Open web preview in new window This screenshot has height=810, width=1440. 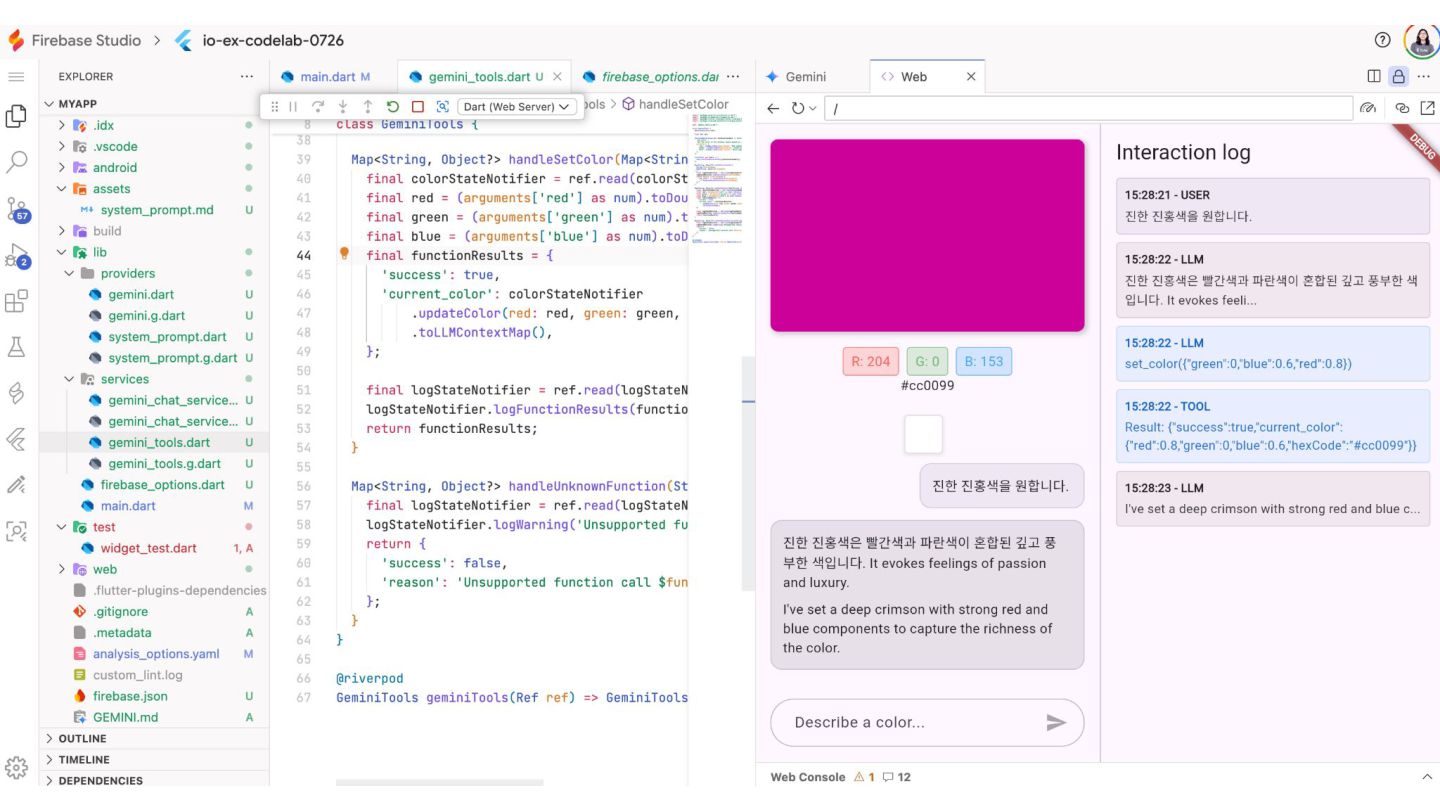(1427, 108)
